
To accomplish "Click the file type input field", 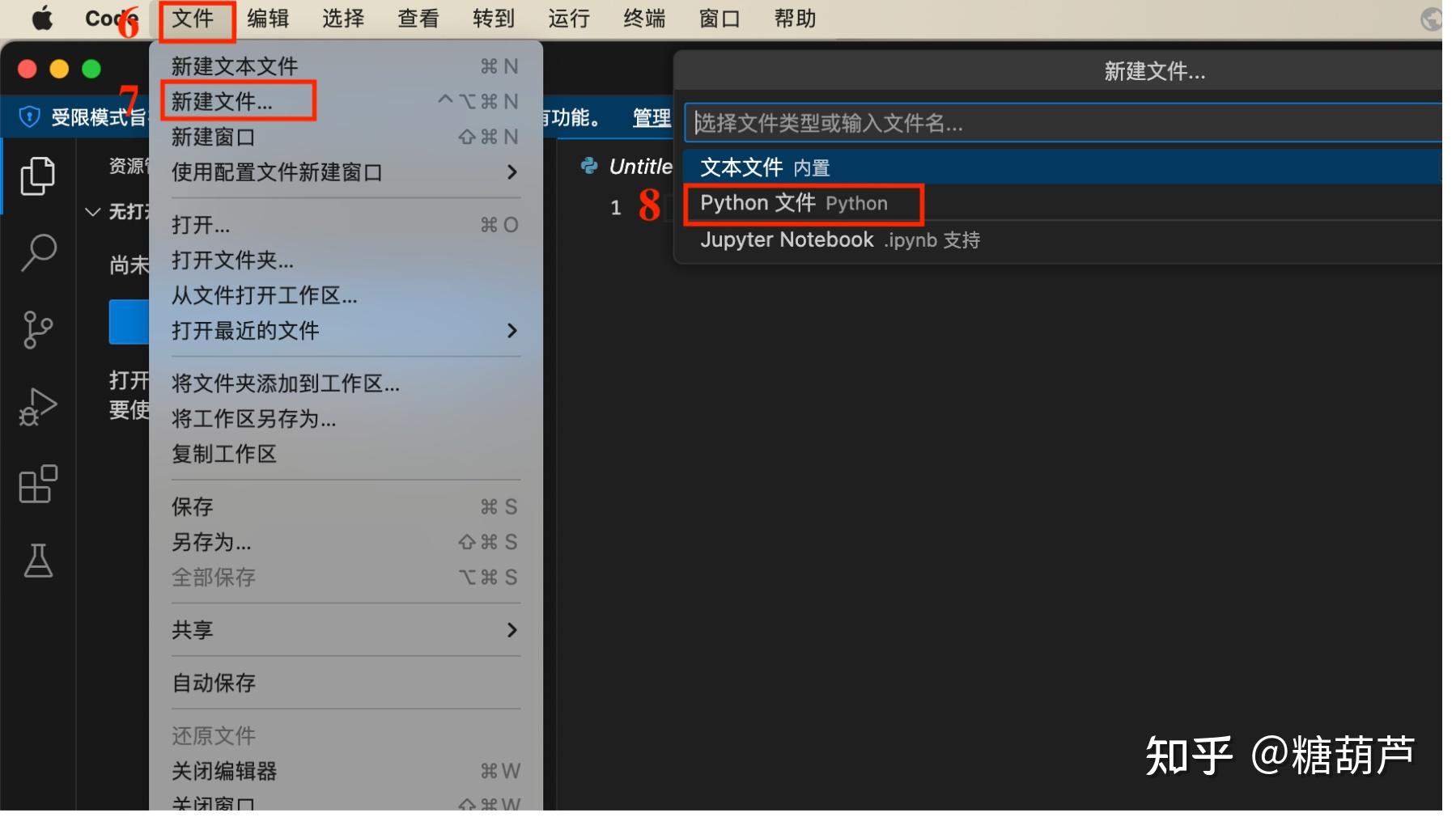I will (x=1063, y=123).
